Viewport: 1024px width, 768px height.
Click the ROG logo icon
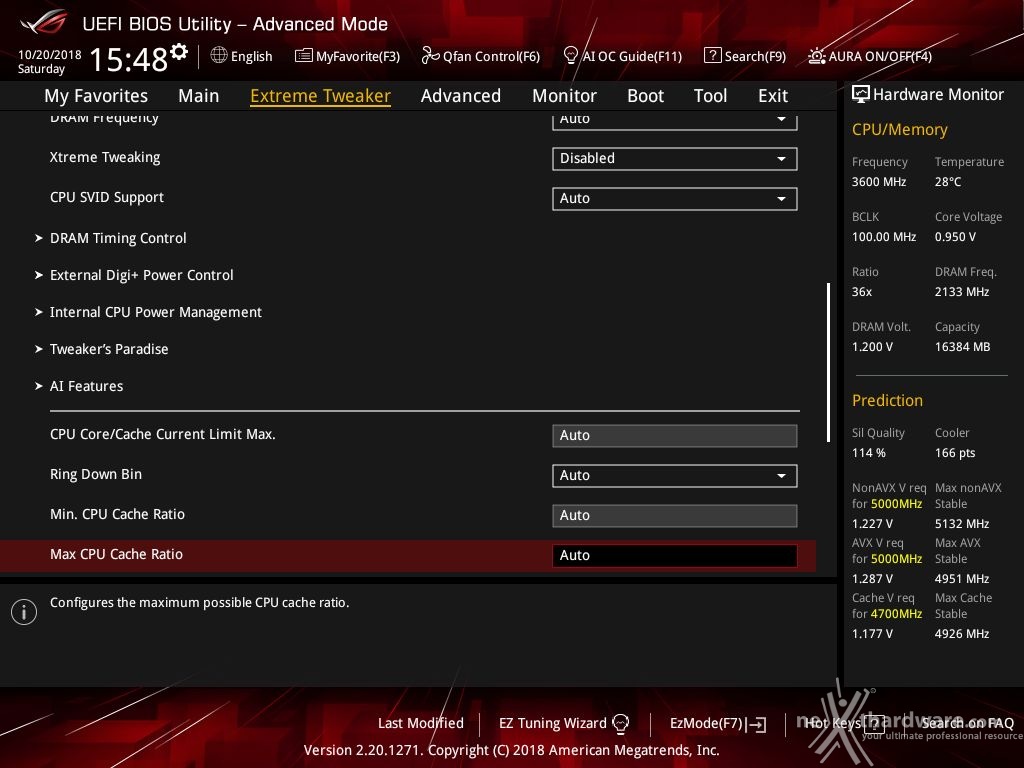43,22
